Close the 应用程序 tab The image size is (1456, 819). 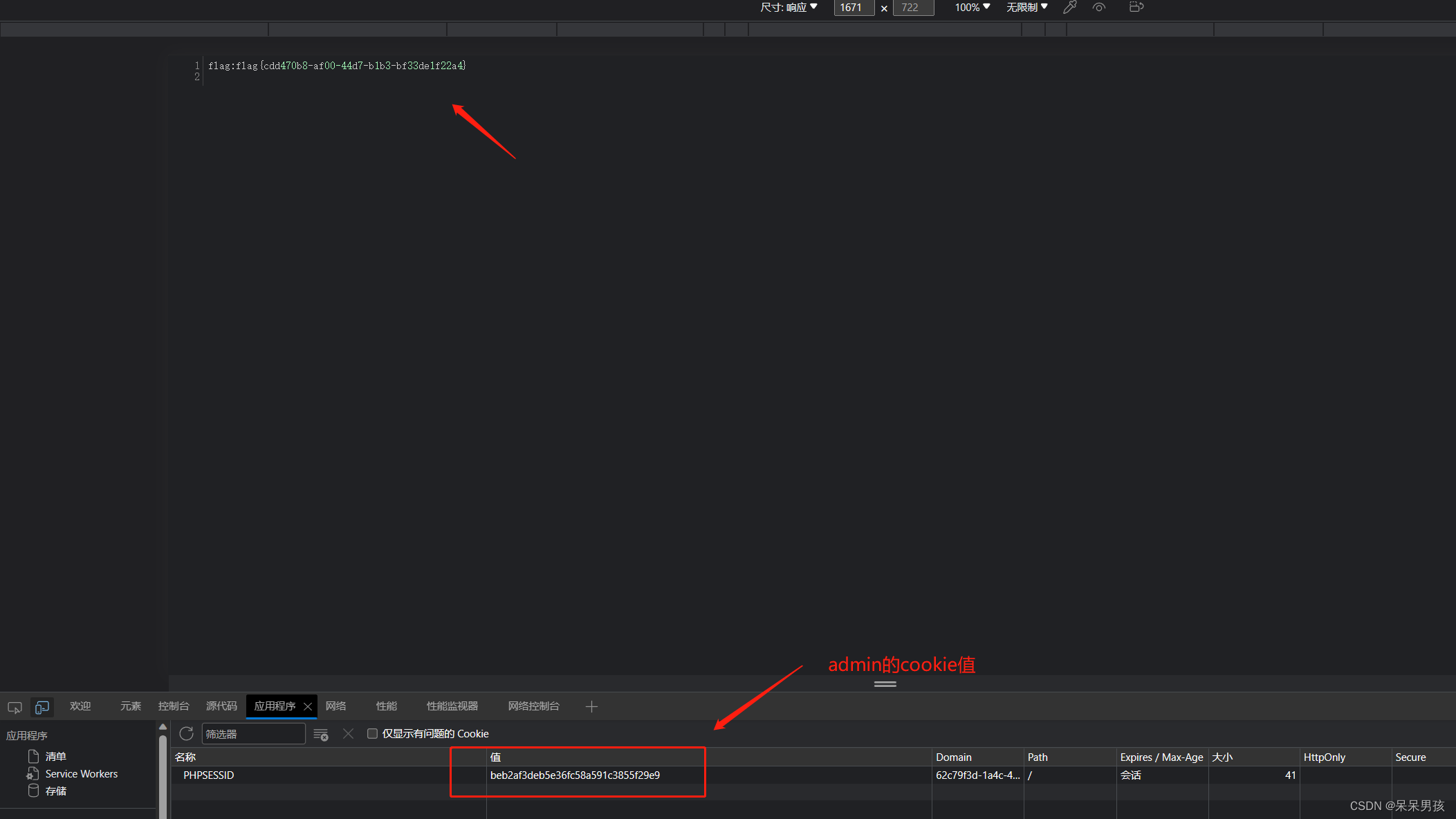coord(308,706)
